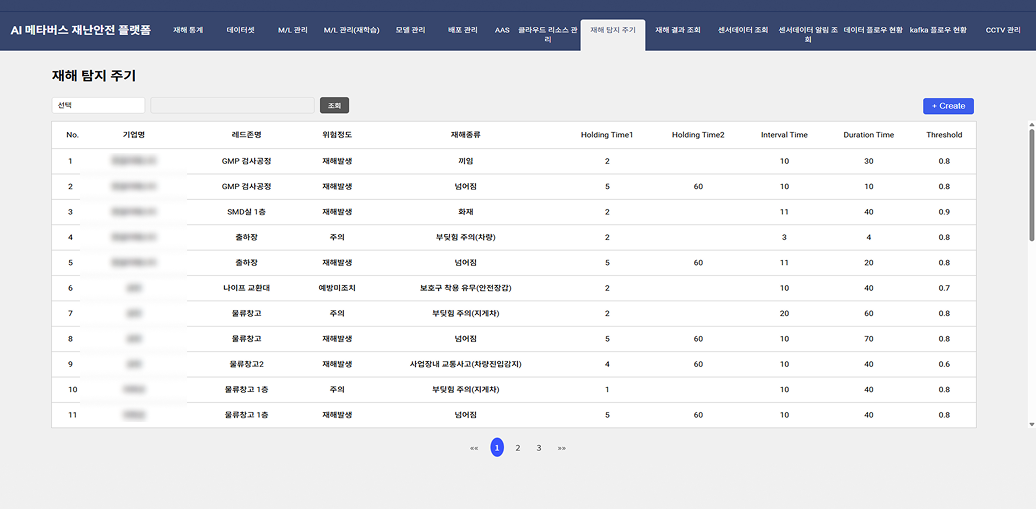Click threshold 0.6 in row 9
Viewport: 1036px width, 509px height.
click(944, 364)
